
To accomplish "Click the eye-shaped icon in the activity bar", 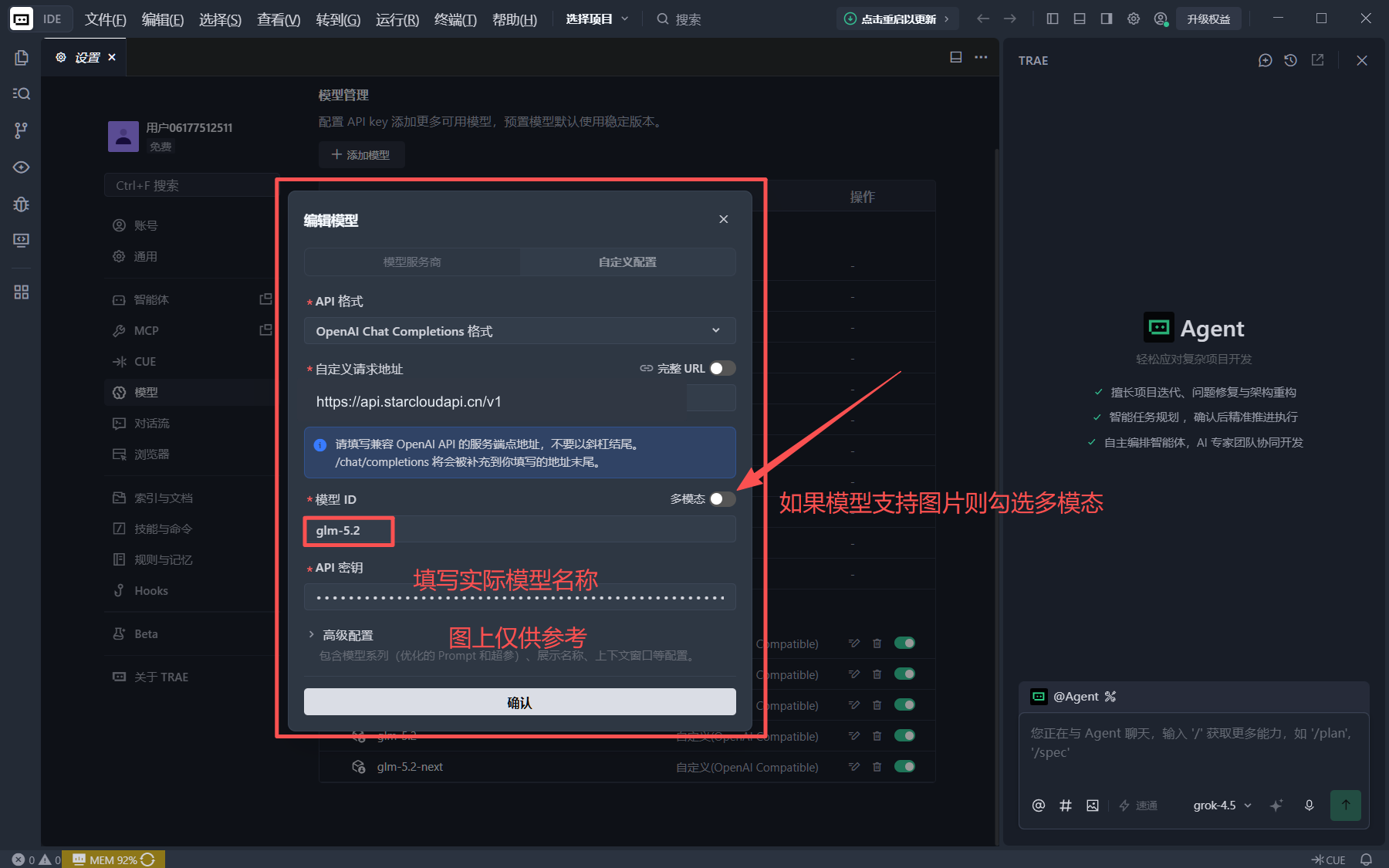I will (x=21, y=167).
